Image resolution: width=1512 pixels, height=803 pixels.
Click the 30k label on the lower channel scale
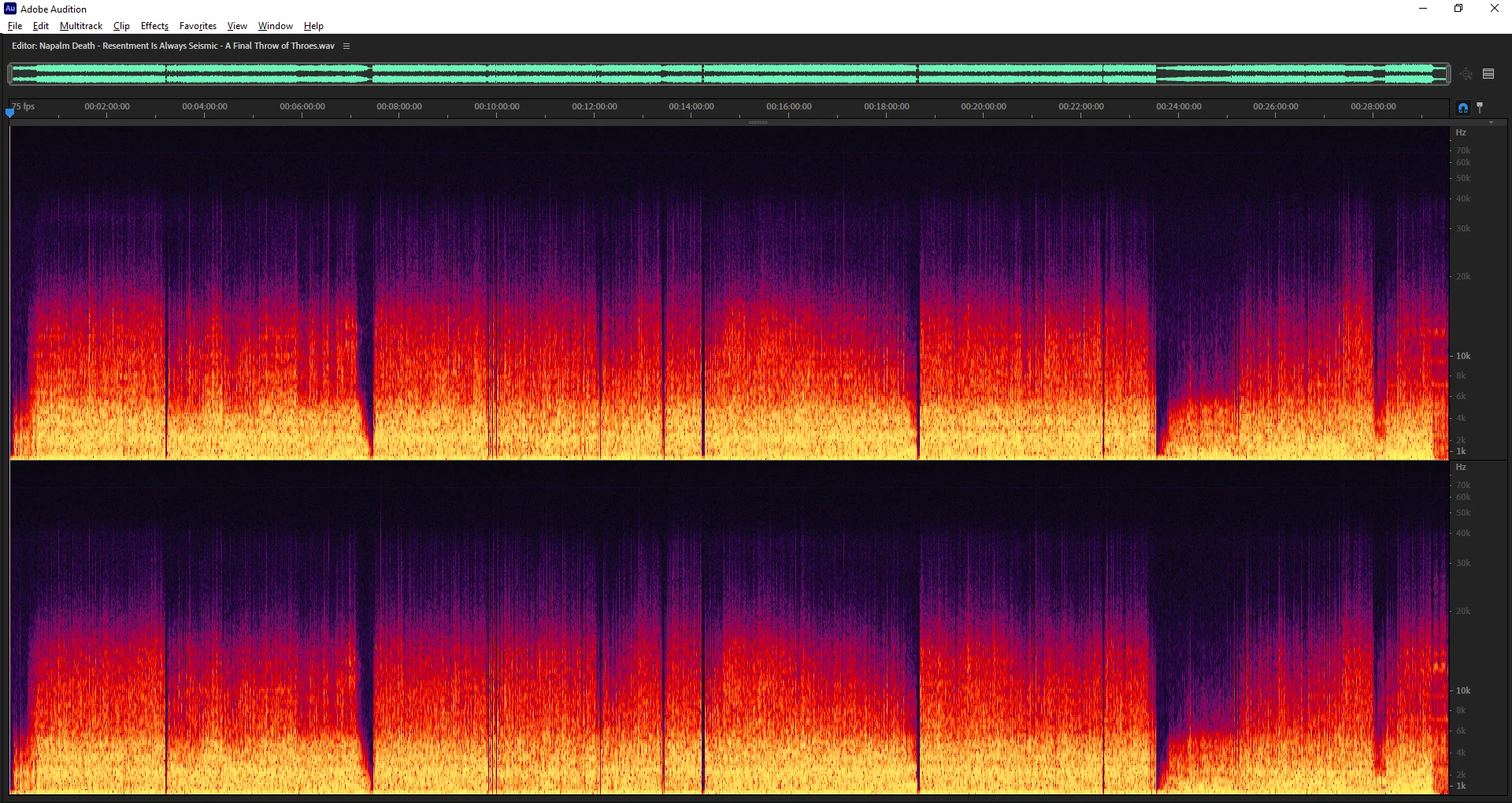pyautogui.click(x=1463, y=563)
